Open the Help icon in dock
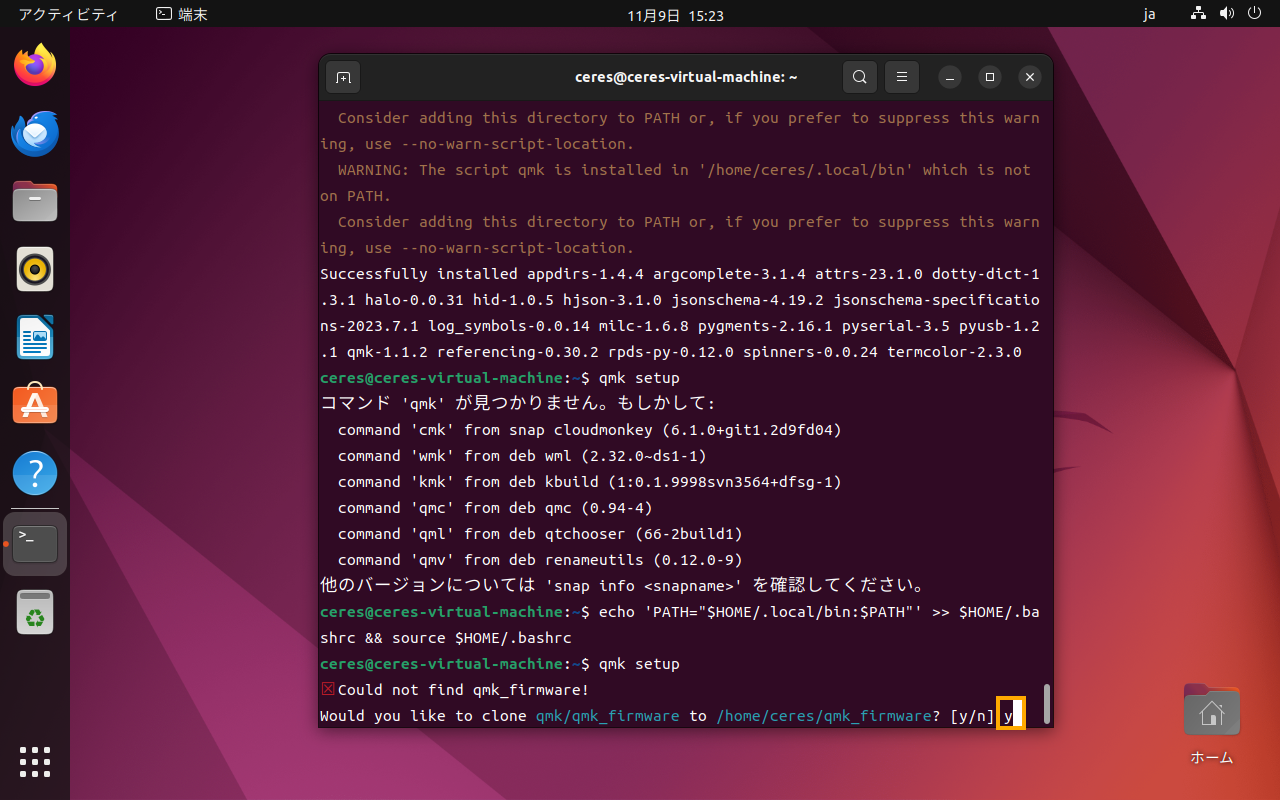This screenshot has width=1280, height=800. pyautogui.click(x=35, y=472)
